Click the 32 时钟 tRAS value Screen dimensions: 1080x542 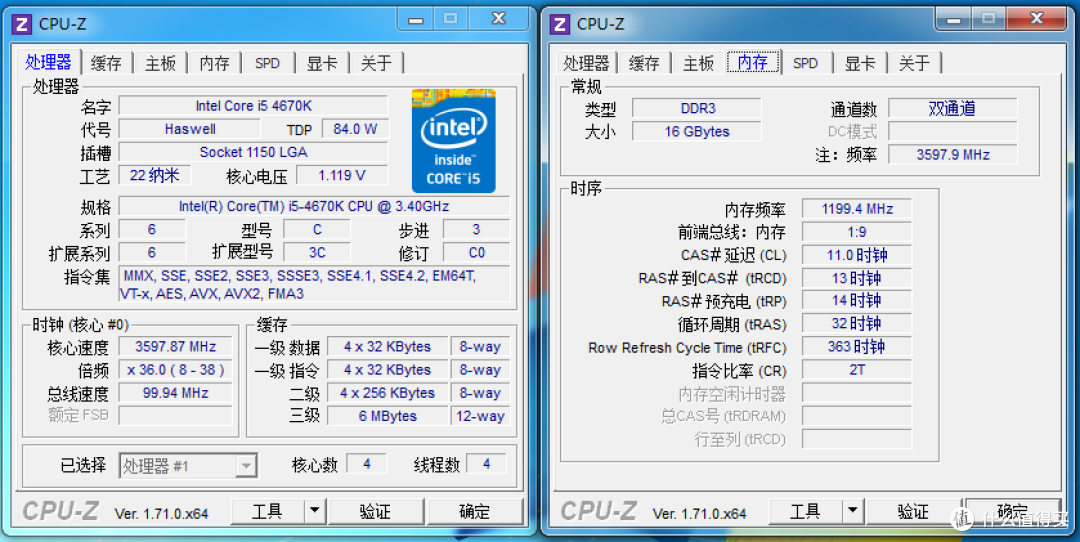point(857,324)
